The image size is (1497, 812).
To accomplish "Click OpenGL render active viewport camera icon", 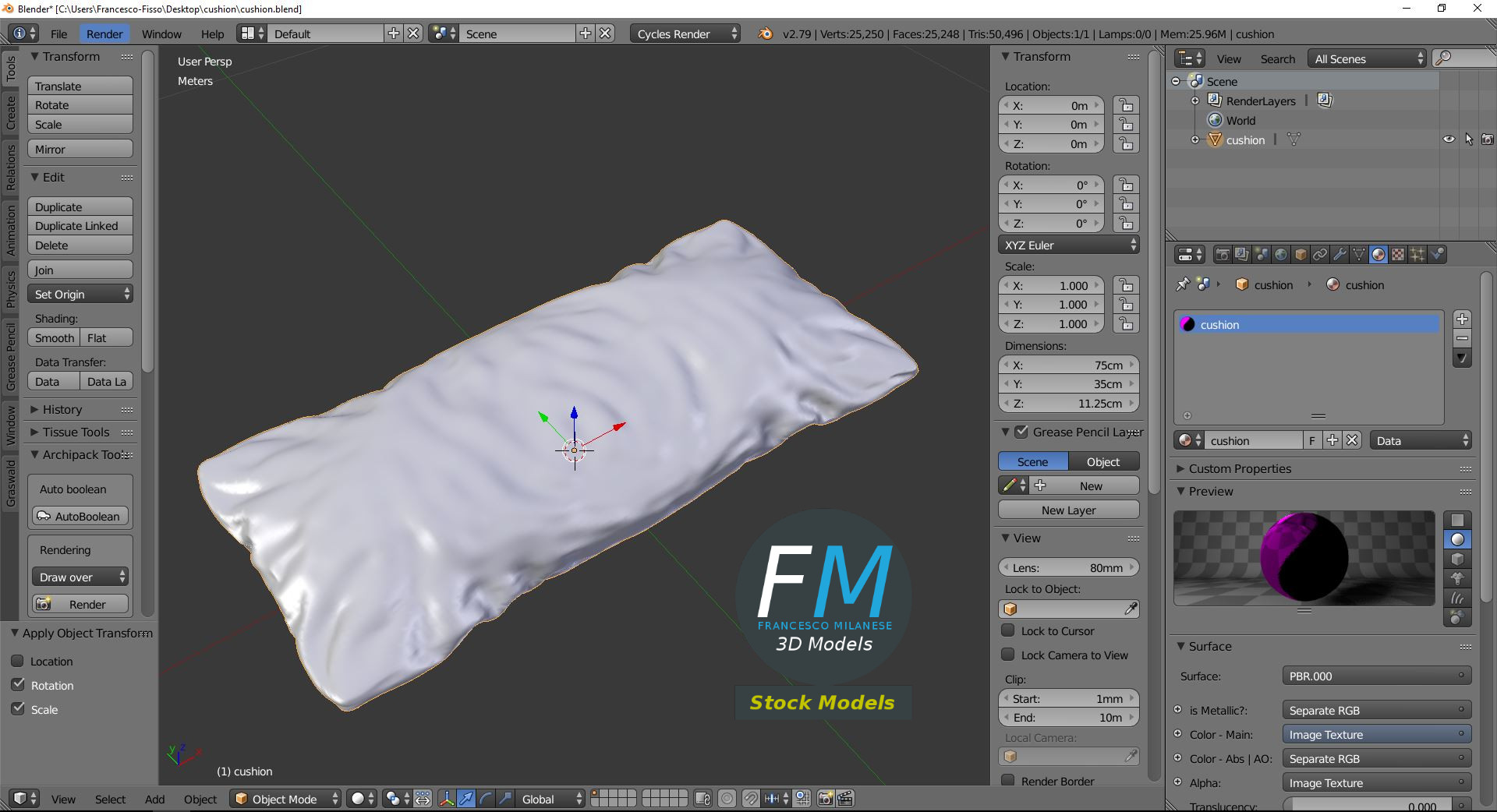I will click(x=826, y=799).
